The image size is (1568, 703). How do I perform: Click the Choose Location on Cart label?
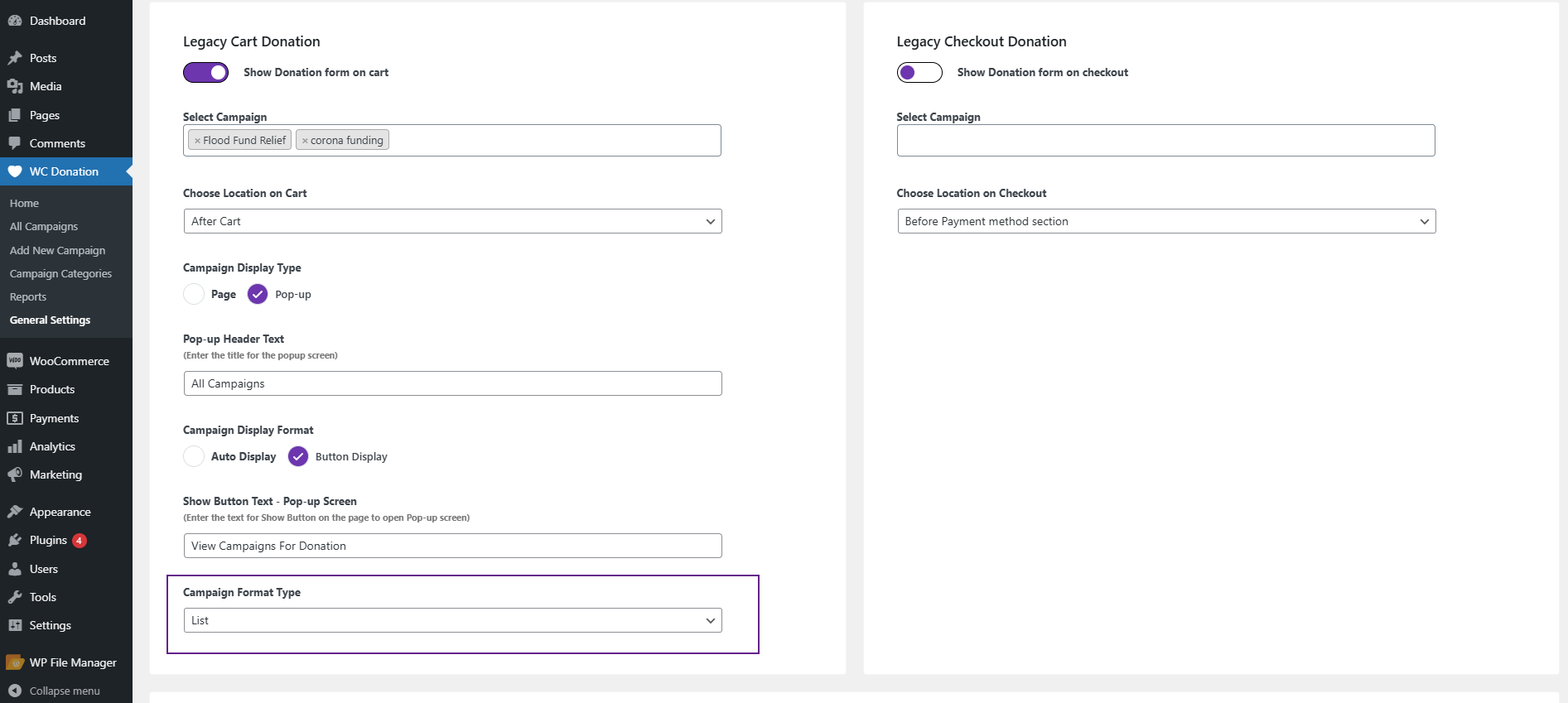pos(245,193)
